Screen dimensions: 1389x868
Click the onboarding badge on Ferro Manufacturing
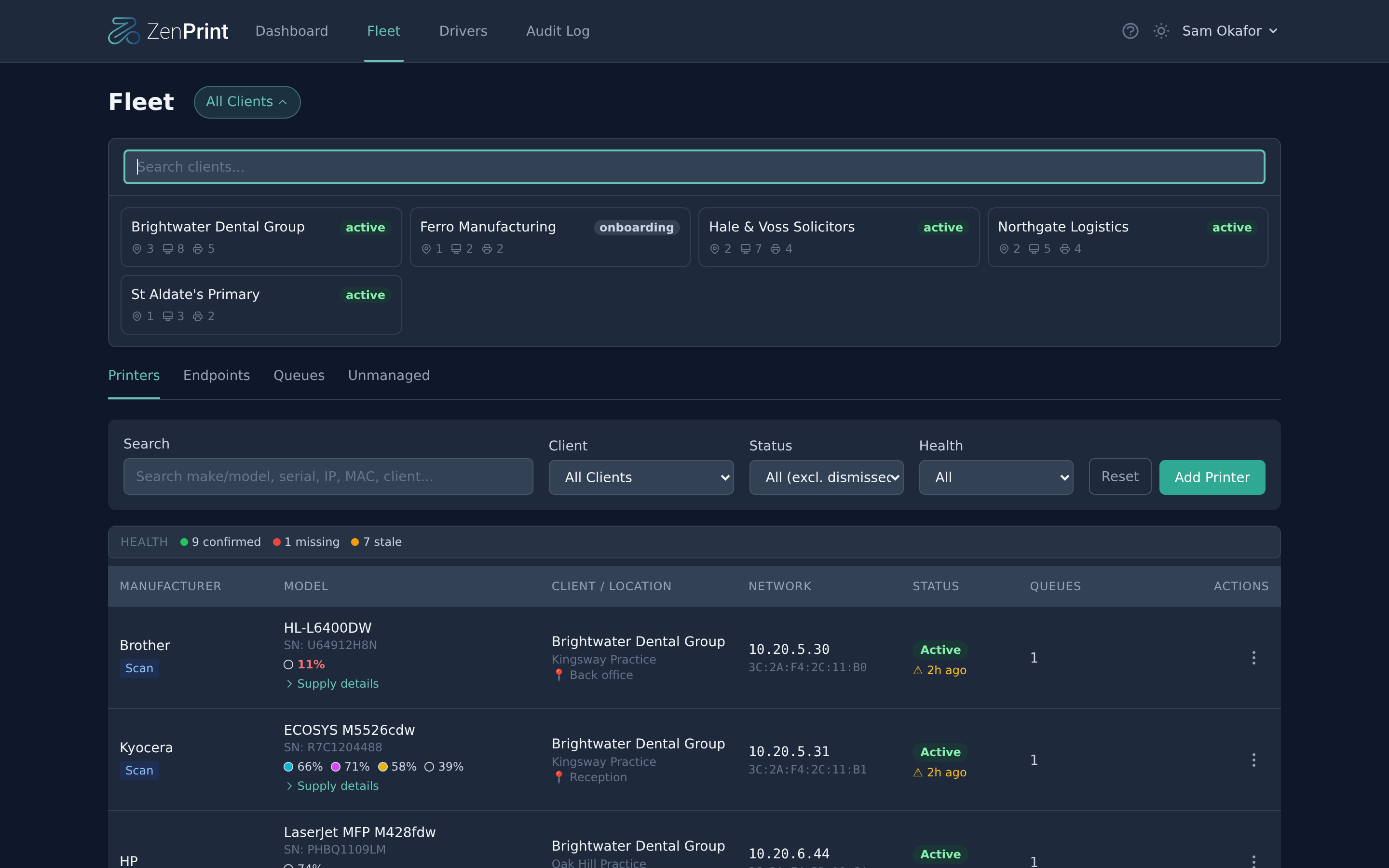(x=637, y=227)
